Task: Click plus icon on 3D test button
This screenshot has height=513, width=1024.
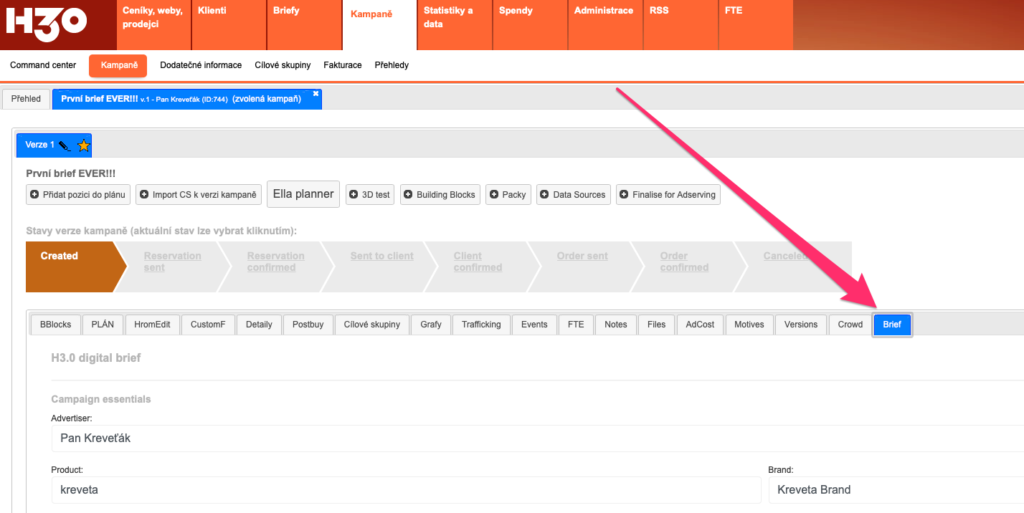Action: 354,194
